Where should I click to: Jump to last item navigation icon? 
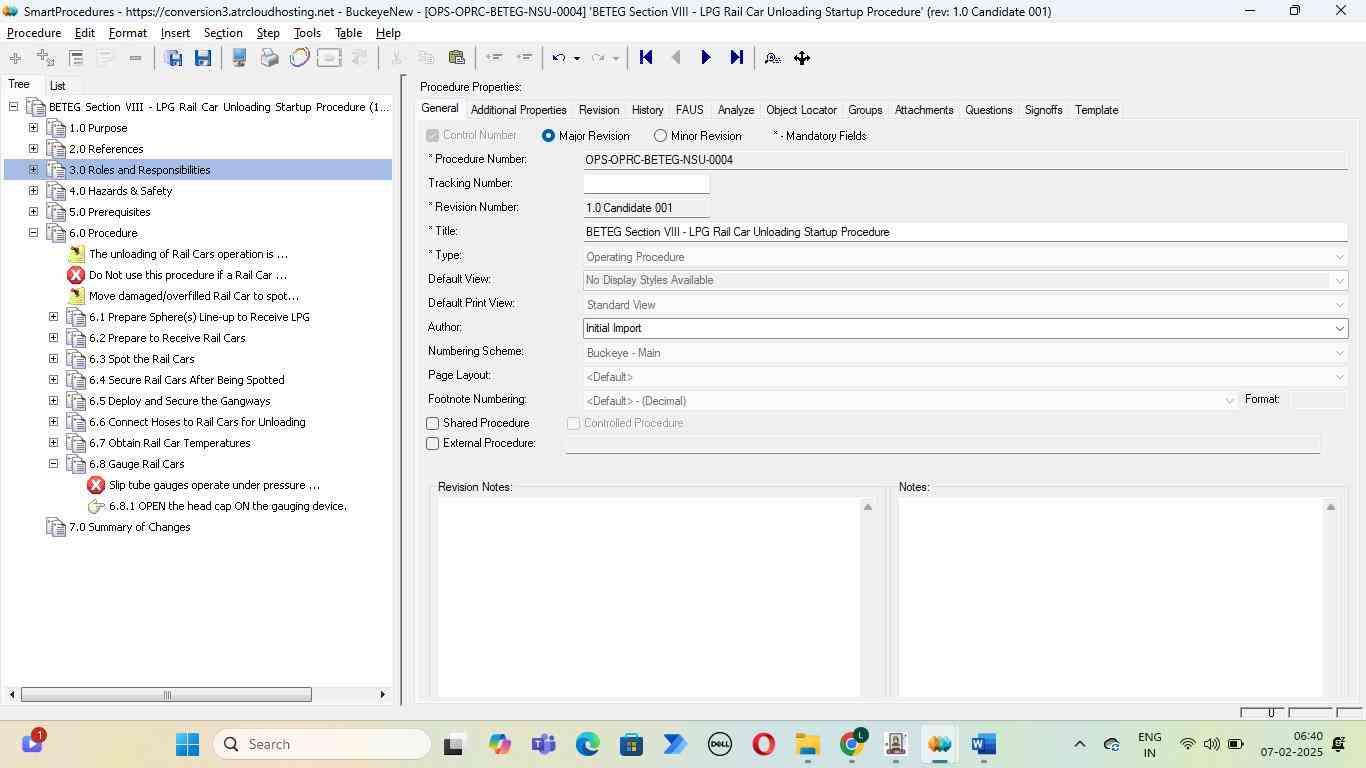(x=736, y=58)
